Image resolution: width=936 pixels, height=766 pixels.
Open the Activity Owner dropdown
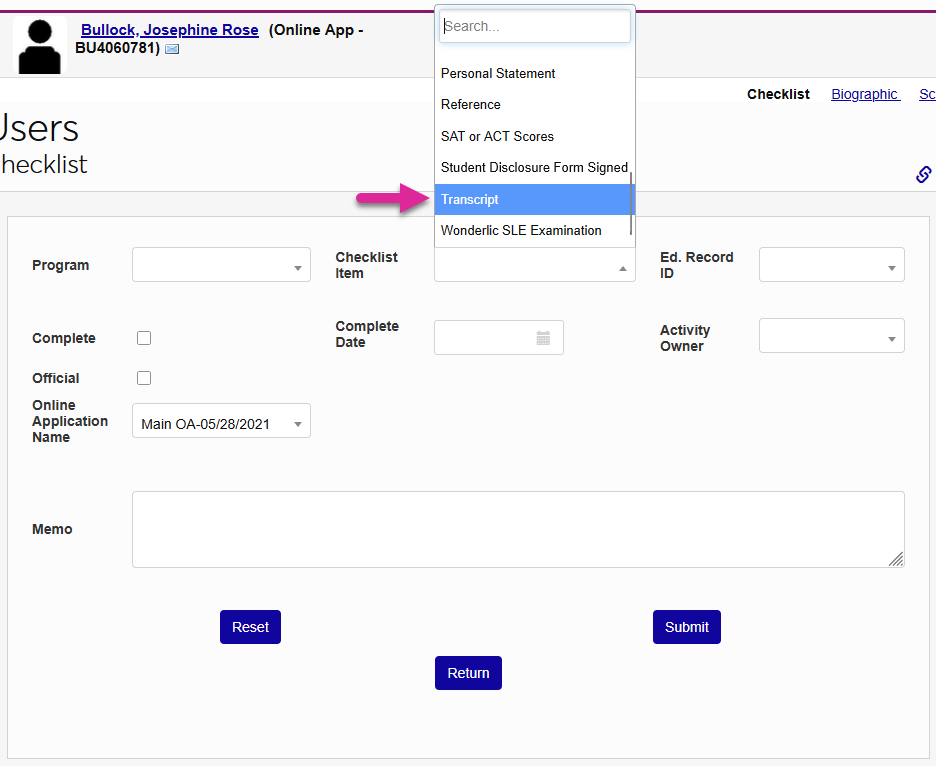[831, 336]
